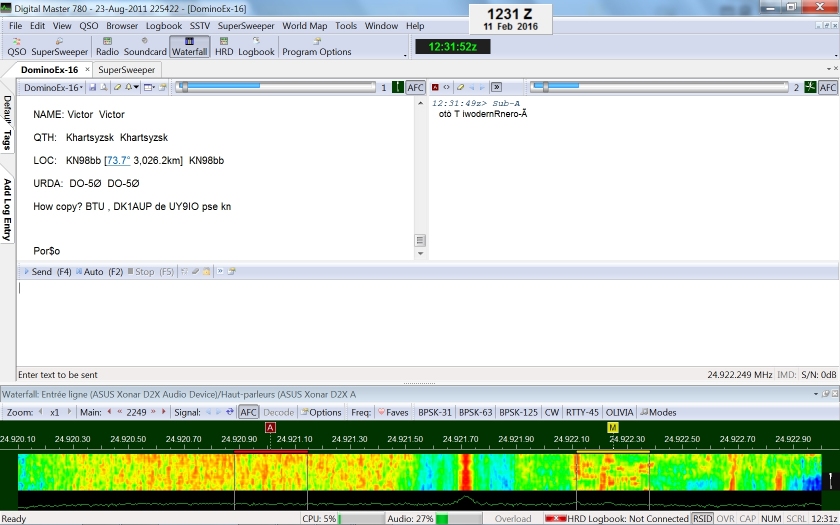Click the text-to-send input area
The height and width of the screenshot is (525, 840).
pyautogui.click(x=400, y=320)
